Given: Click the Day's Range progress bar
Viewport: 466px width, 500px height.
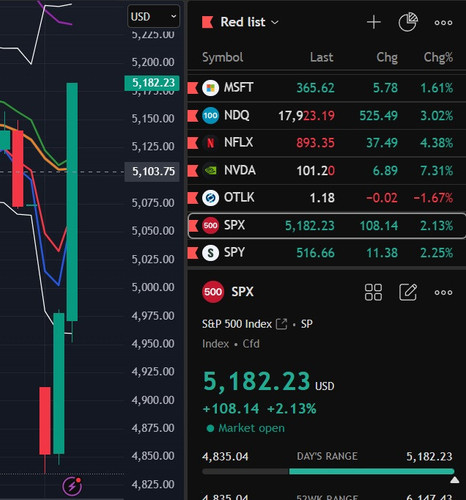Looking at the screenshot, I should (328, 471).
